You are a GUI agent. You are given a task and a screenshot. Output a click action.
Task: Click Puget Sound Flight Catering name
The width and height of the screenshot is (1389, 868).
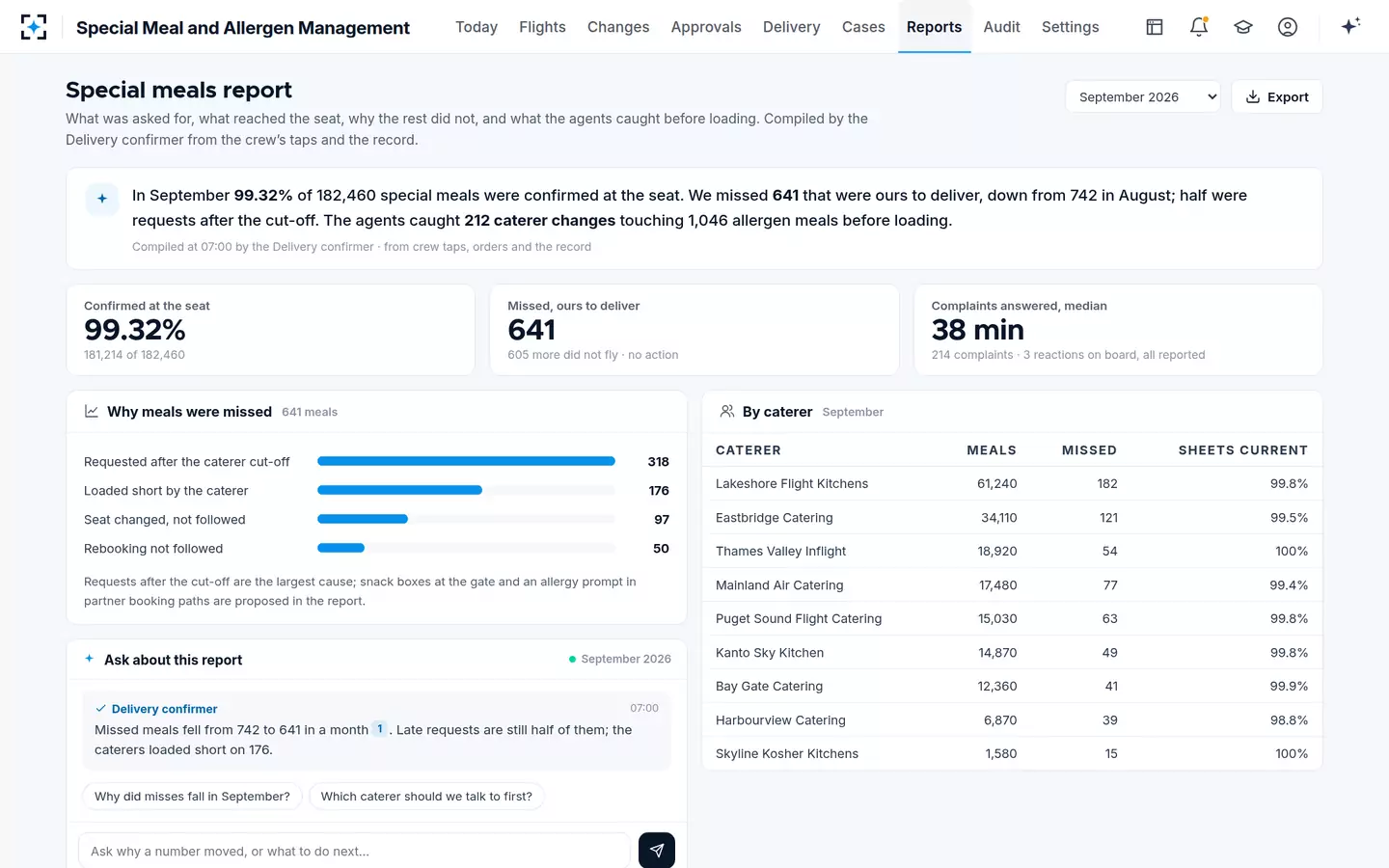click(x=799, y=619)
